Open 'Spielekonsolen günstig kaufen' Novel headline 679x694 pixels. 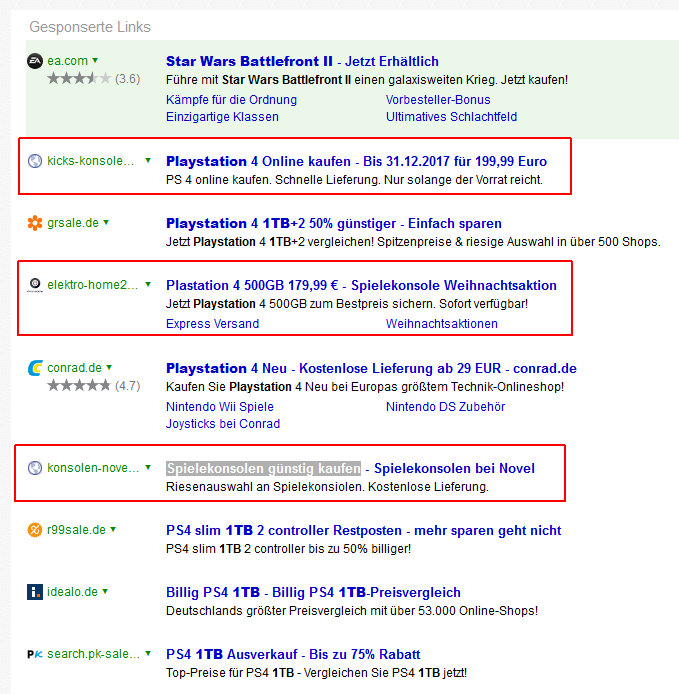351,468
